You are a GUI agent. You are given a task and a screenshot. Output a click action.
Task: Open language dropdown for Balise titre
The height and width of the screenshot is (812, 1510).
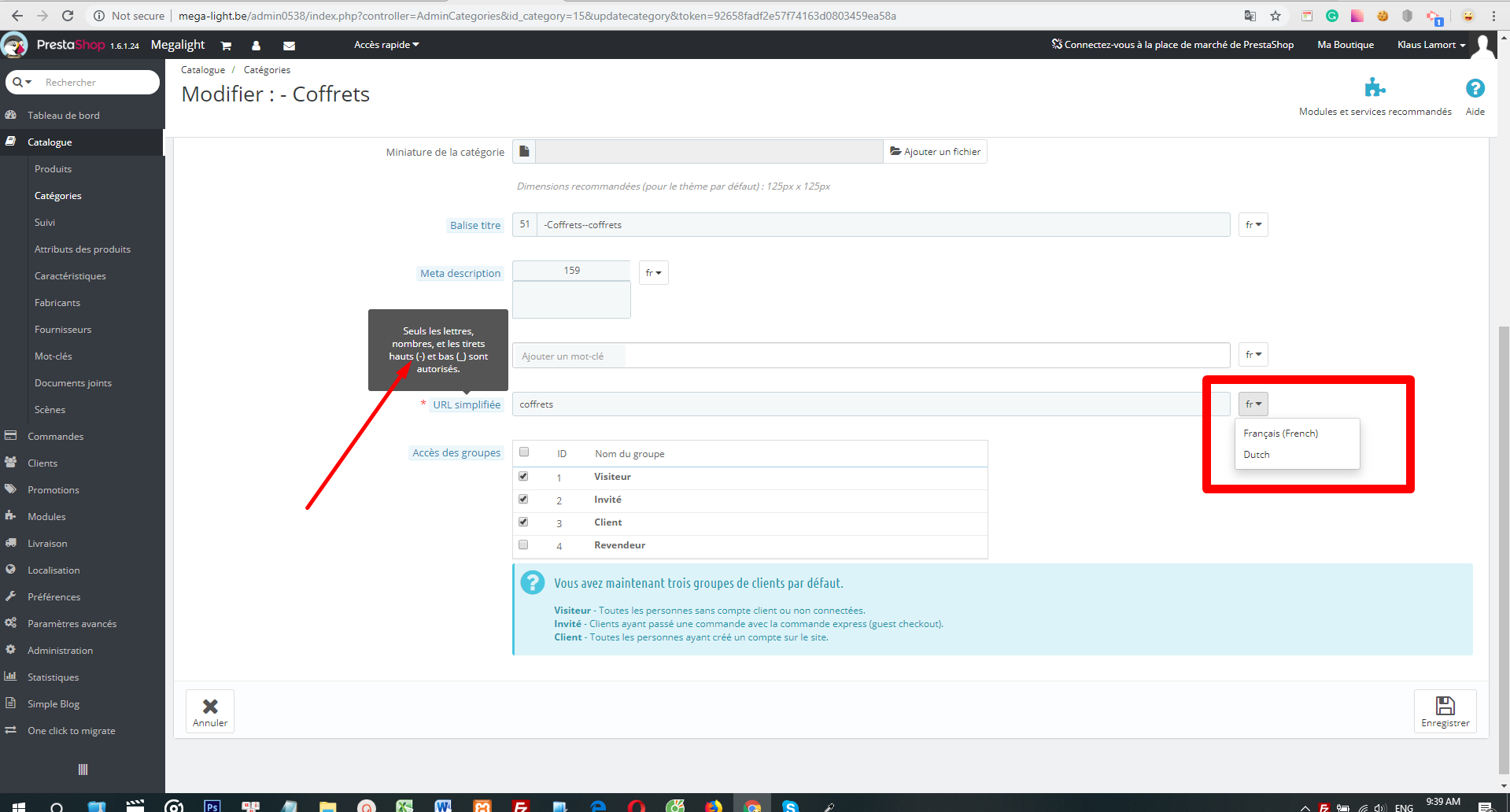(1253, 225)
